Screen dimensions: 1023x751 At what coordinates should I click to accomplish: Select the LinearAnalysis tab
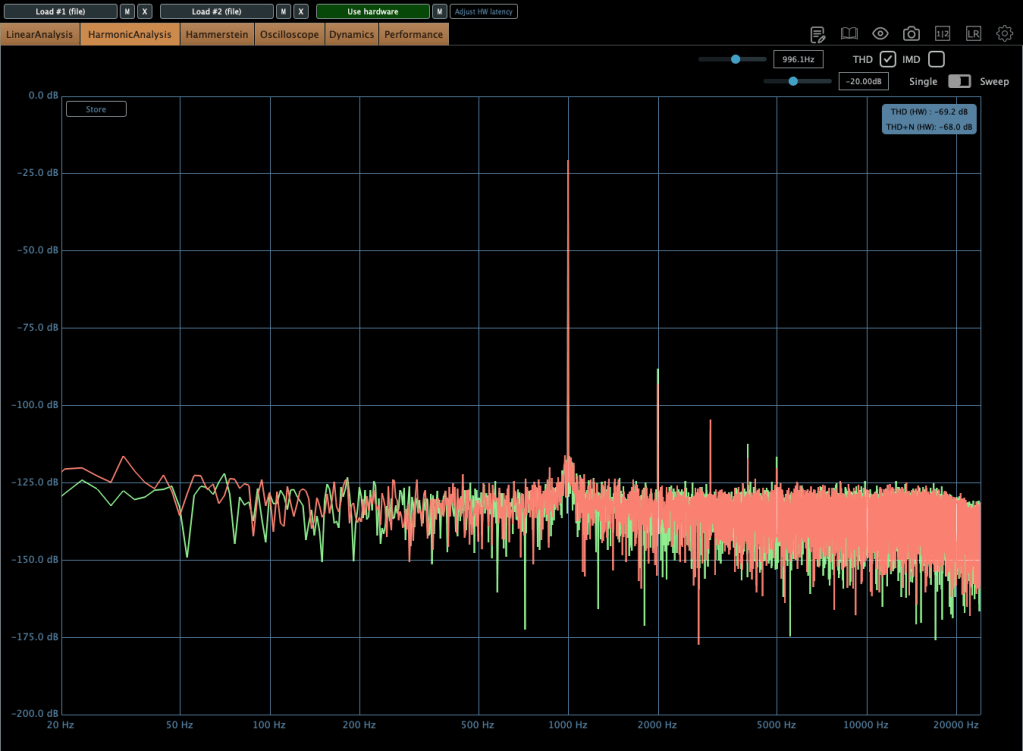pyautogui.click(x=40, y=35)
